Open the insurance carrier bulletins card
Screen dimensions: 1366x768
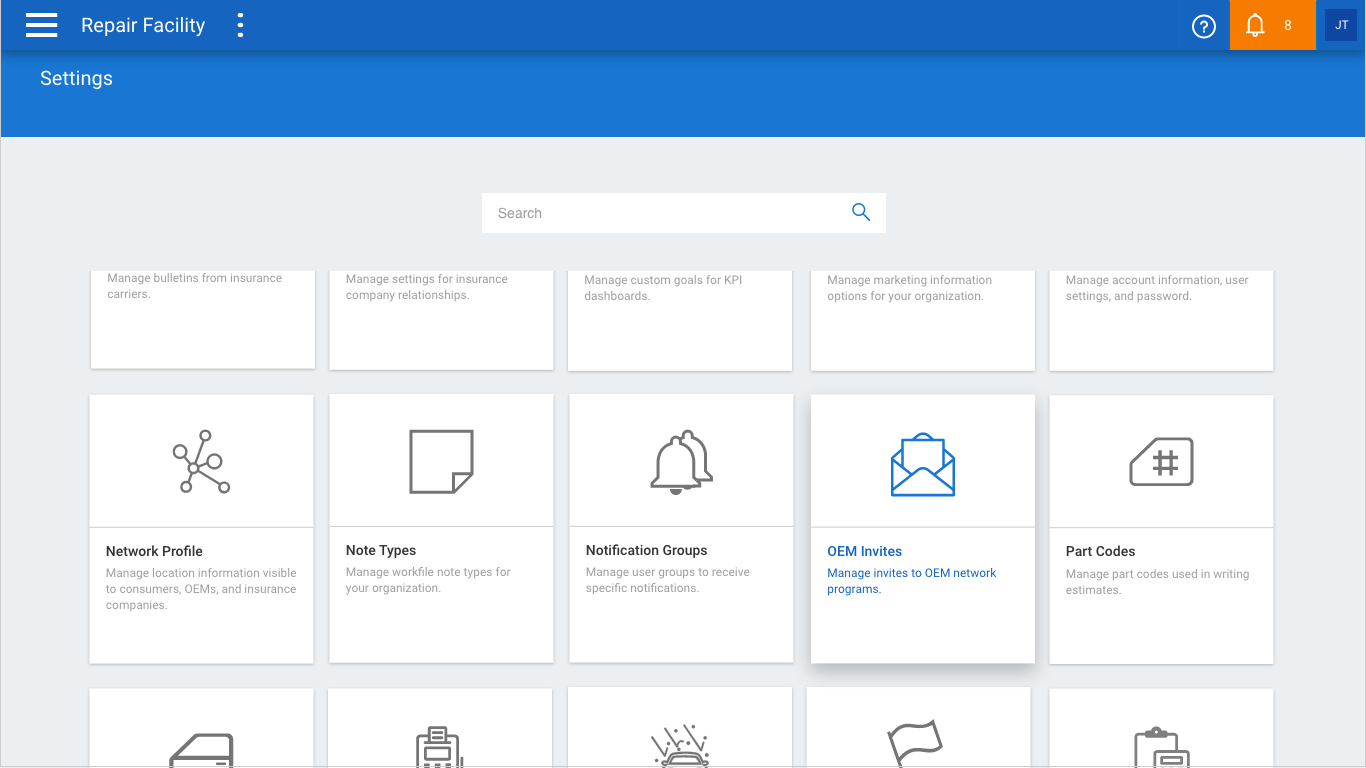(203, 319)
